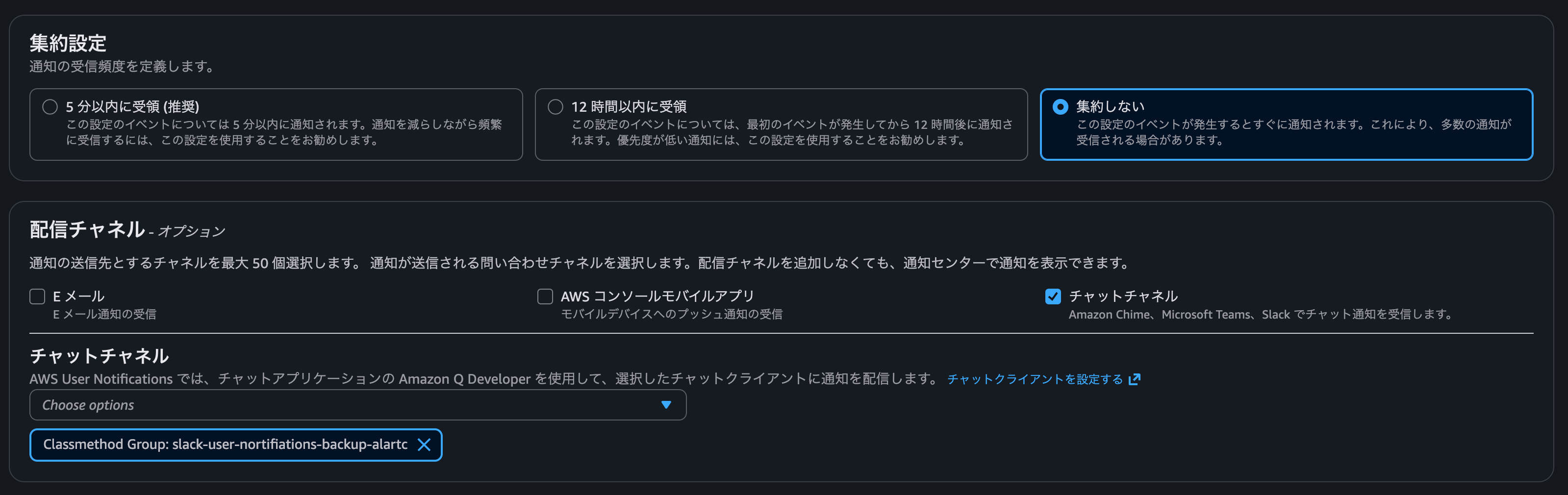Select the "5 分以内に受領 (推奨)" radio button

[x=51, y=106]
